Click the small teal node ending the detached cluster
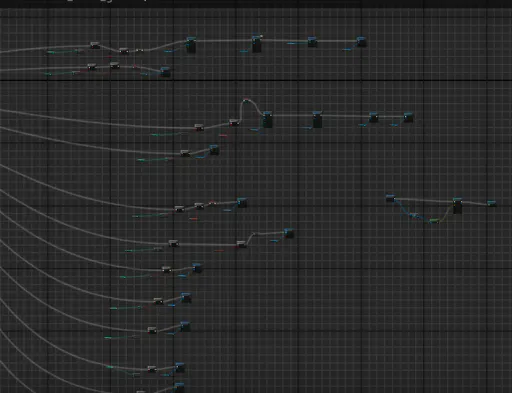Image resolution: width=512 pixels, height=393 pixels. tap(491, 203)
